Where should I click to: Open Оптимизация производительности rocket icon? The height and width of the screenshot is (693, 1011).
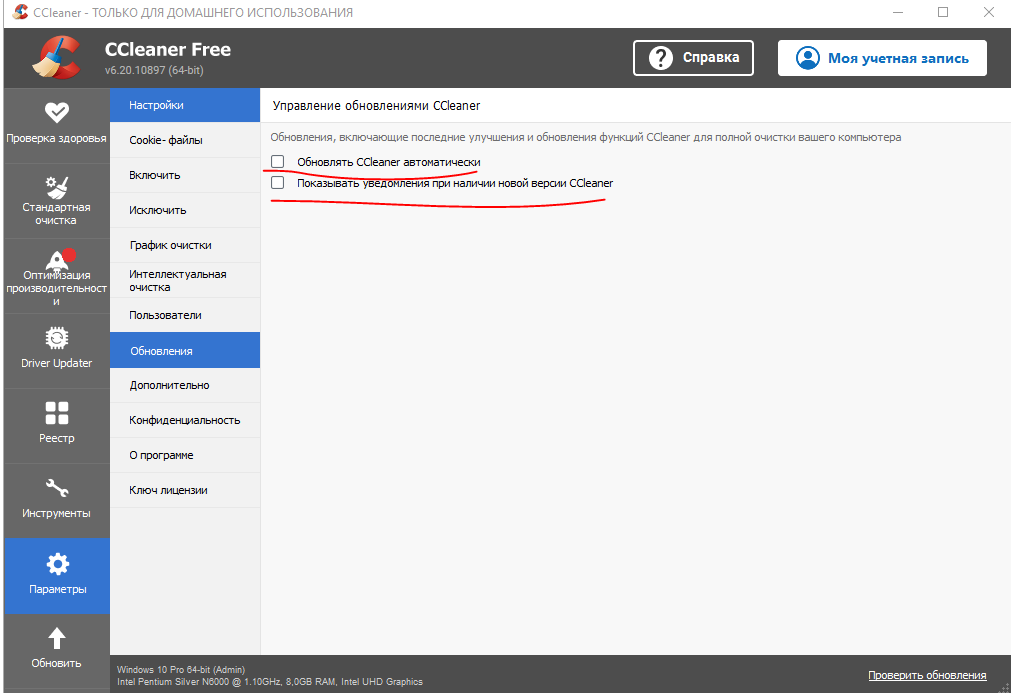[58, 260]
